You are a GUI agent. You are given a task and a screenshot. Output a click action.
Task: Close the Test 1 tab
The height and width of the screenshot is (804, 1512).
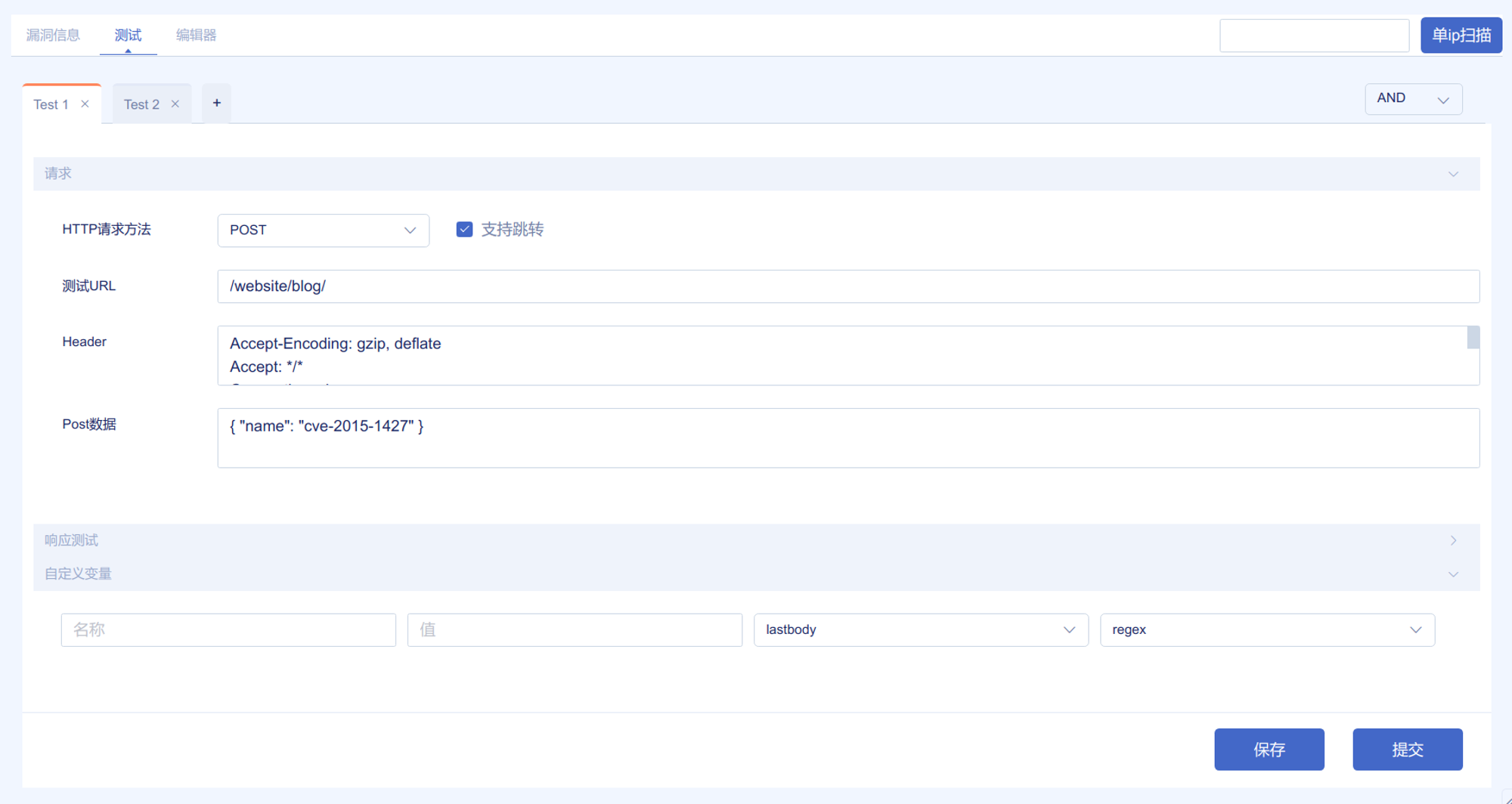tap(85, 104)
